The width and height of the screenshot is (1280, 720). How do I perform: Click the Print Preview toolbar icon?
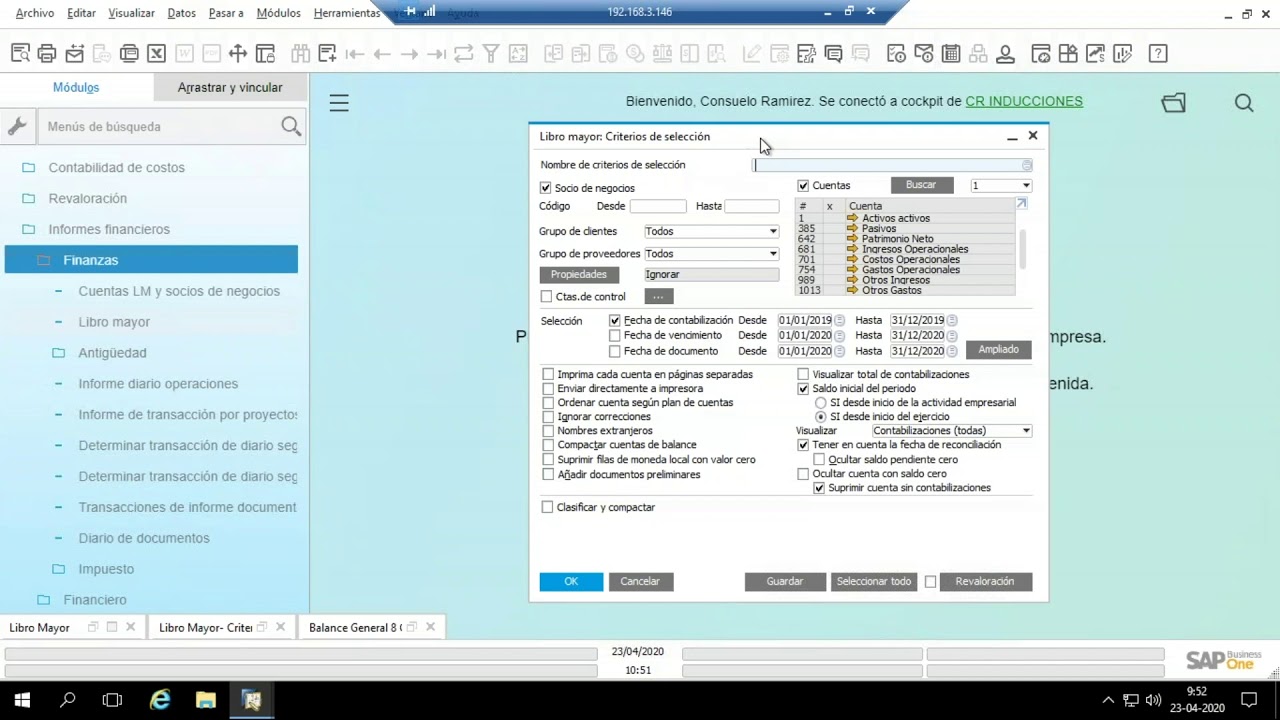pyautogui.click(x=20, y=54)
